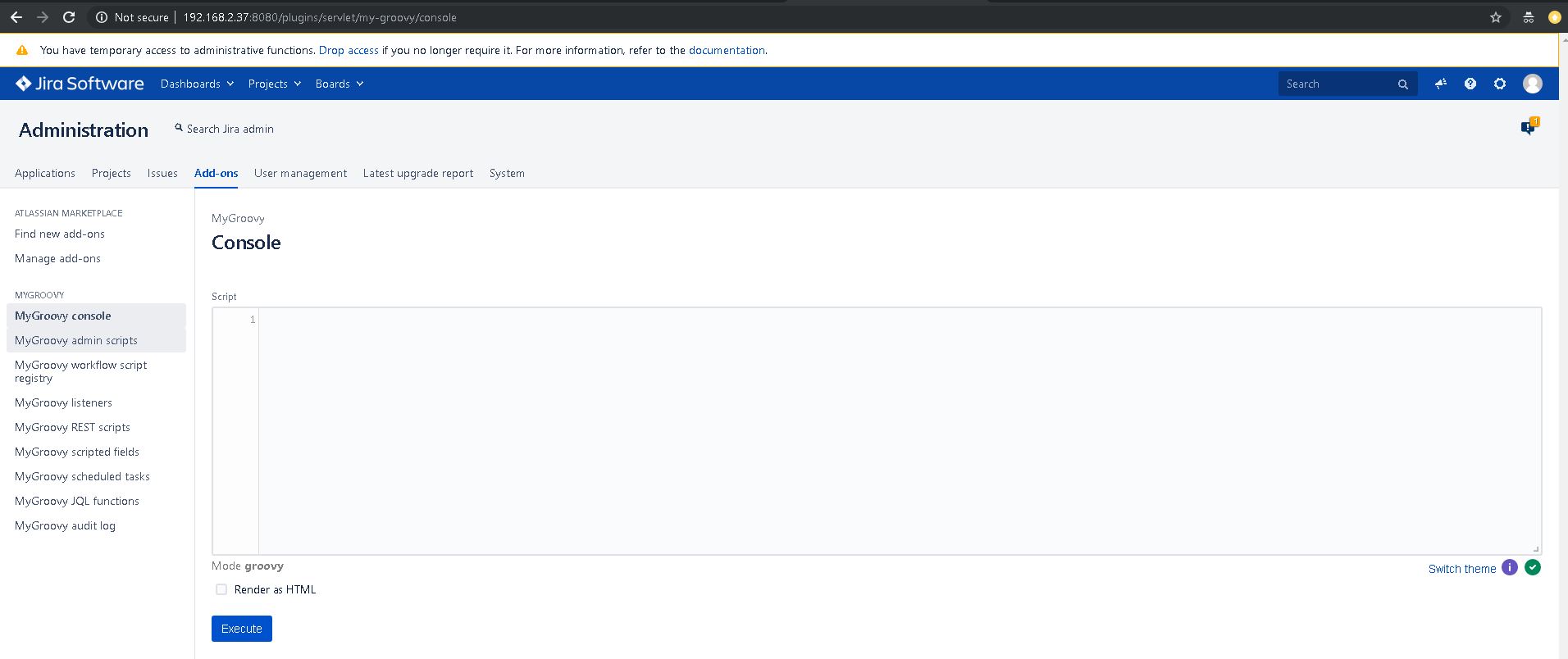Click line number 1 in editor gutter
This screenshot has height=659, width=1568.
pyautogui.click(x=253, y=319)
